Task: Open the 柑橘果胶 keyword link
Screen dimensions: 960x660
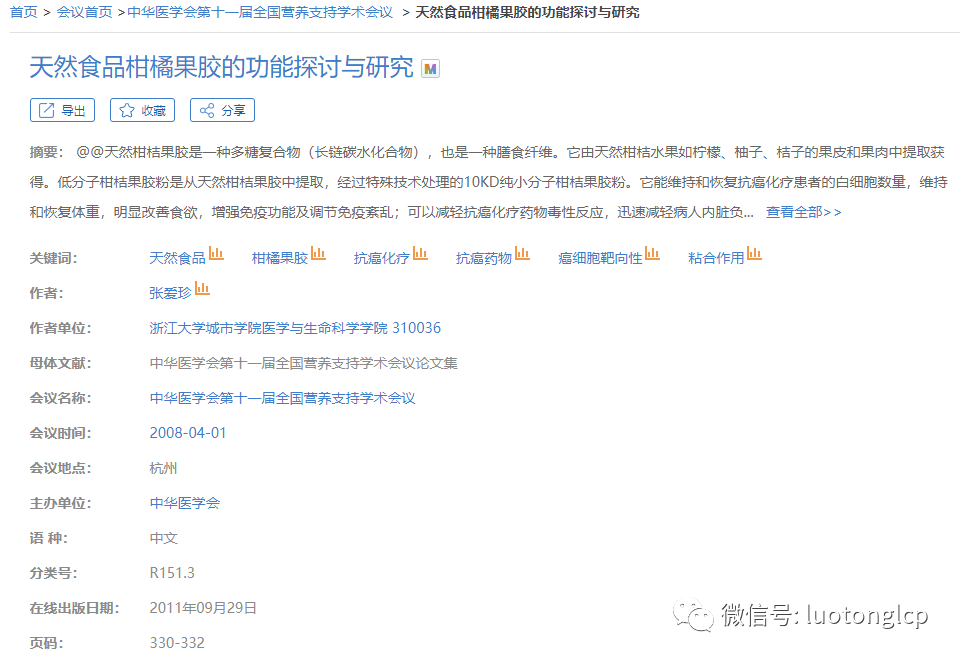Action: [280, 258]
